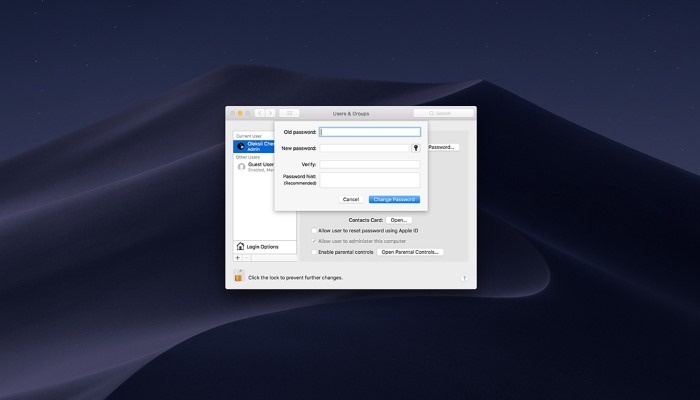Open the Contacts Card
This screenshot has height=400, width=700.
click(399, 219)
